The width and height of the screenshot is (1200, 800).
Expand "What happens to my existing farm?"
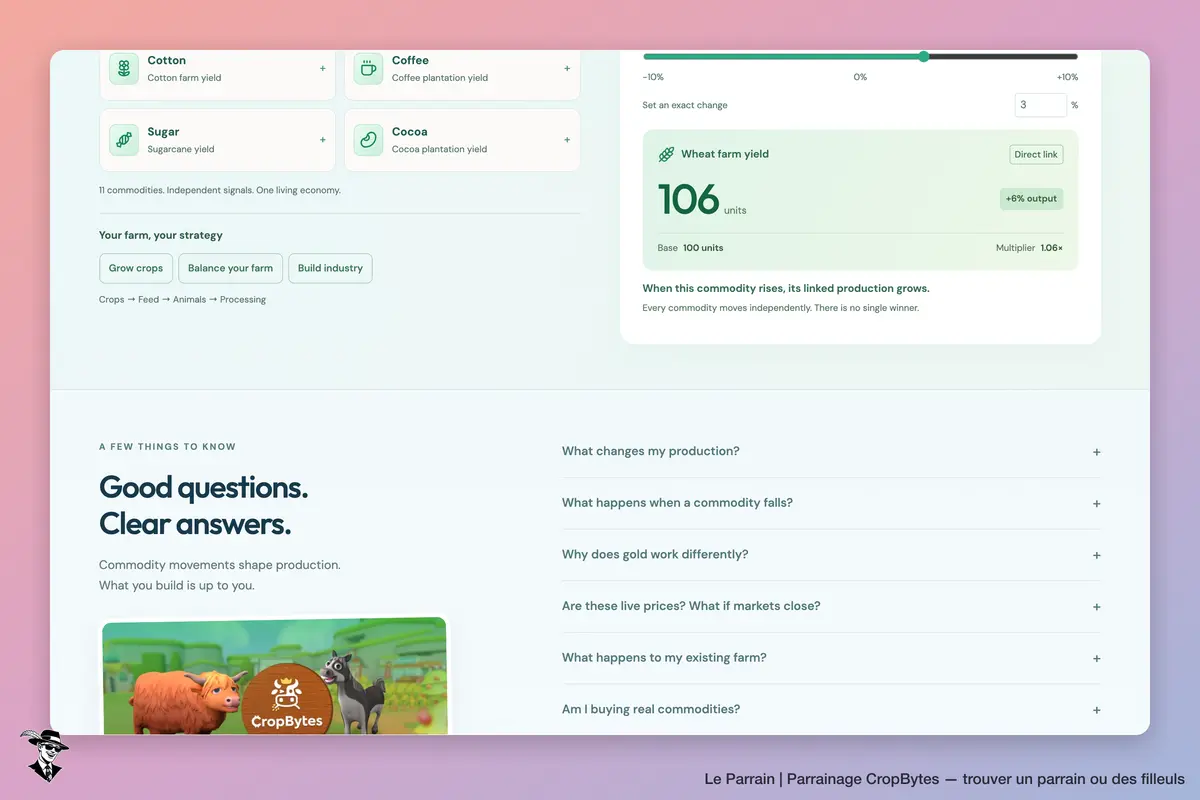(831, 658)
